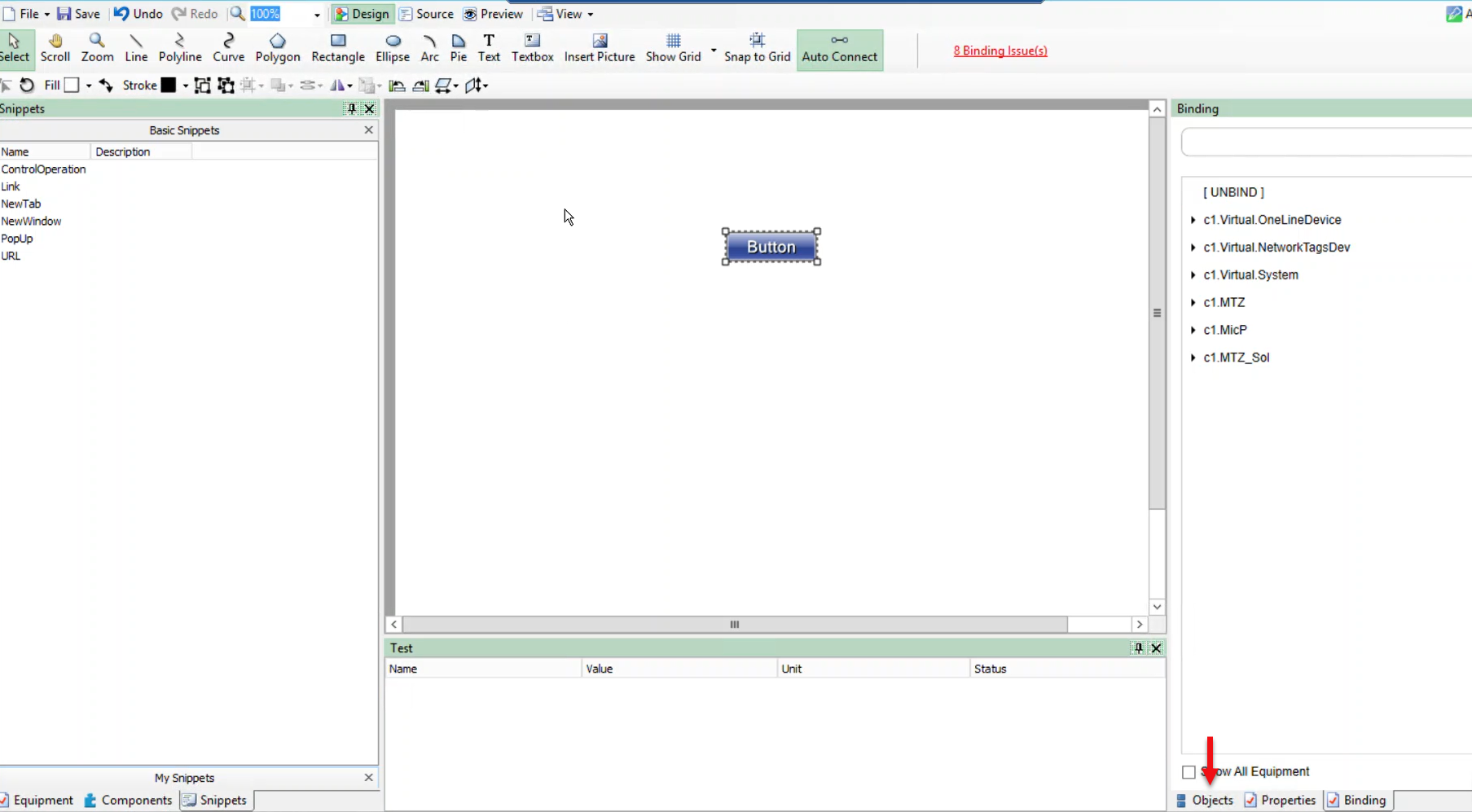The image size is (1472, 812).
Task: Click the Binding search input field
Action: [x=1326, y=143]
